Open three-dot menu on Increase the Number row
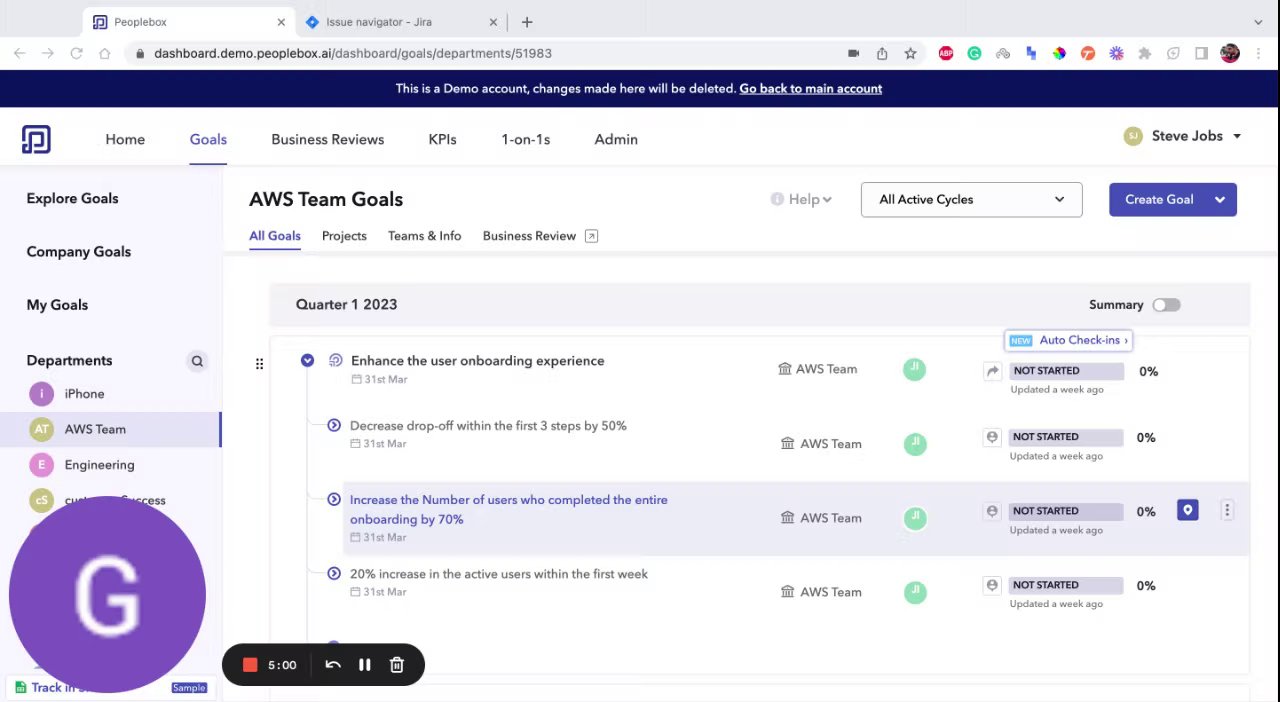This screenshot has height=702, width=1280. [1227, 511]
